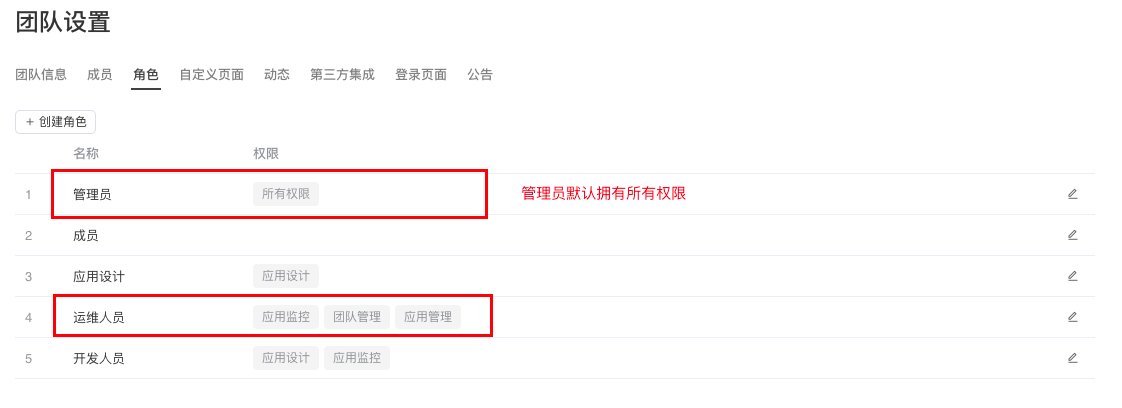Click edit pencil for 成员 role
This screenshot has height=408, width=1122.
(x=1072, y=235)
